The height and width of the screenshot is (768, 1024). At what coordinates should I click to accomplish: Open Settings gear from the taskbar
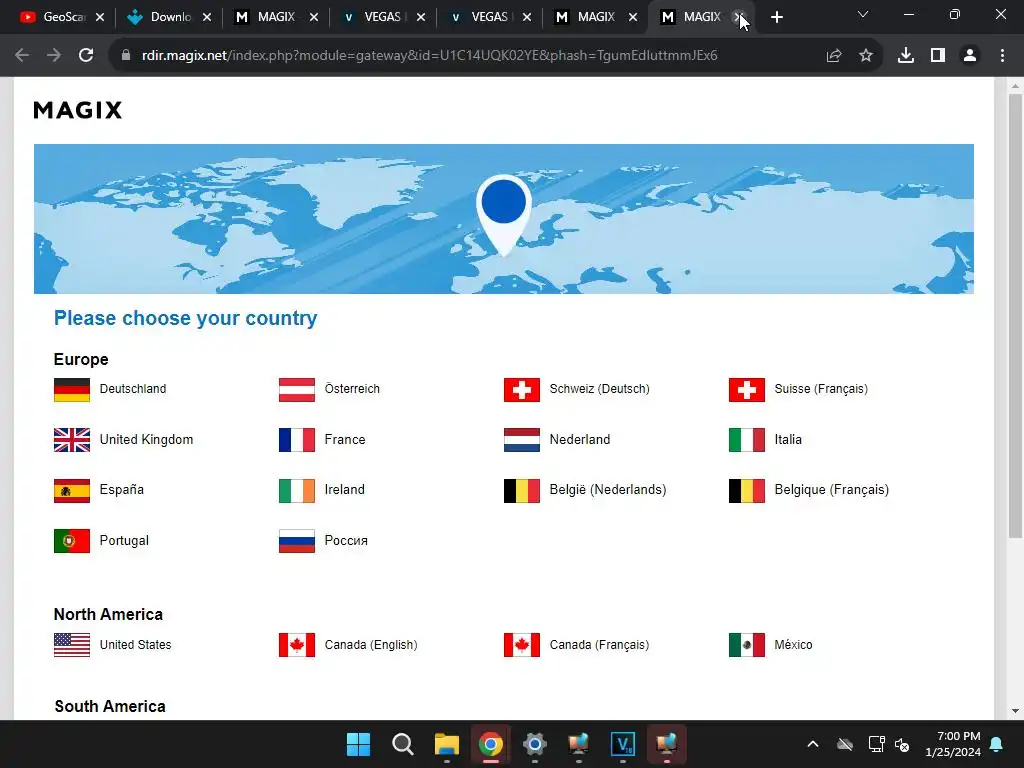click(x=534, y=744)
